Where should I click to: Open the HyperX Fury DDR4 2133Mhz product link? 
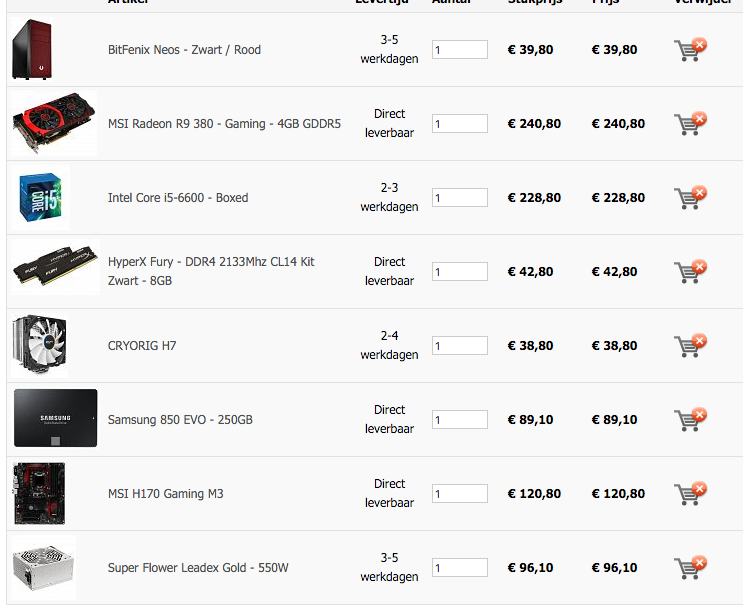pyautogui.click(x=211, y=271)
